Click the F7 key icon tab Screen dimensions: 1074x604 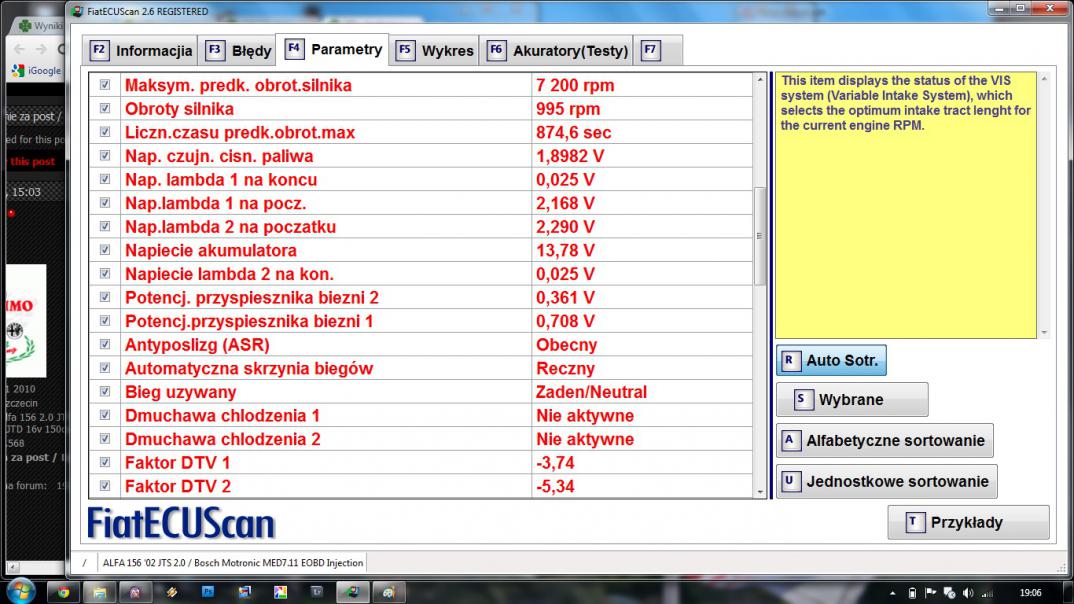pyautogui.click(x=651, y=50)
